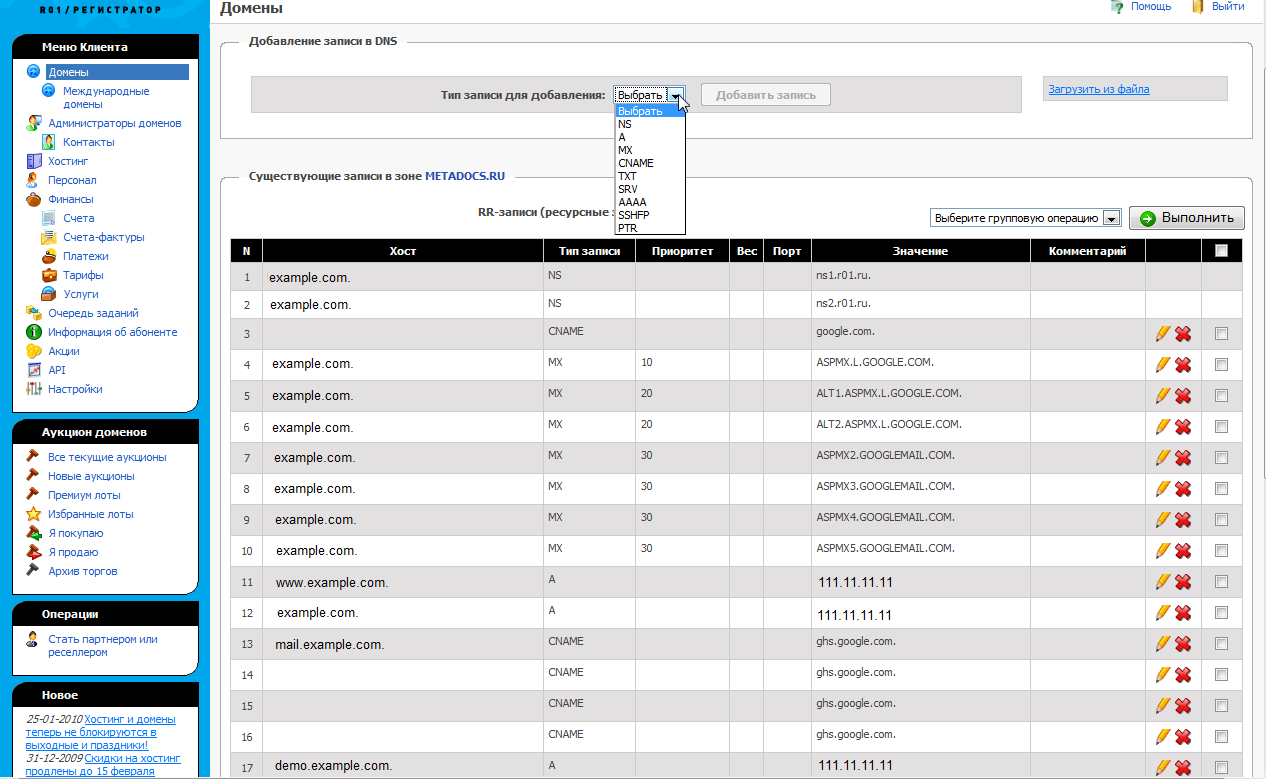The height and width of the screenshot is (779, 1266).
Task: Edit ASPMX2.GOOGLEMAIL.COM. record pencil
Action: 1162,458
